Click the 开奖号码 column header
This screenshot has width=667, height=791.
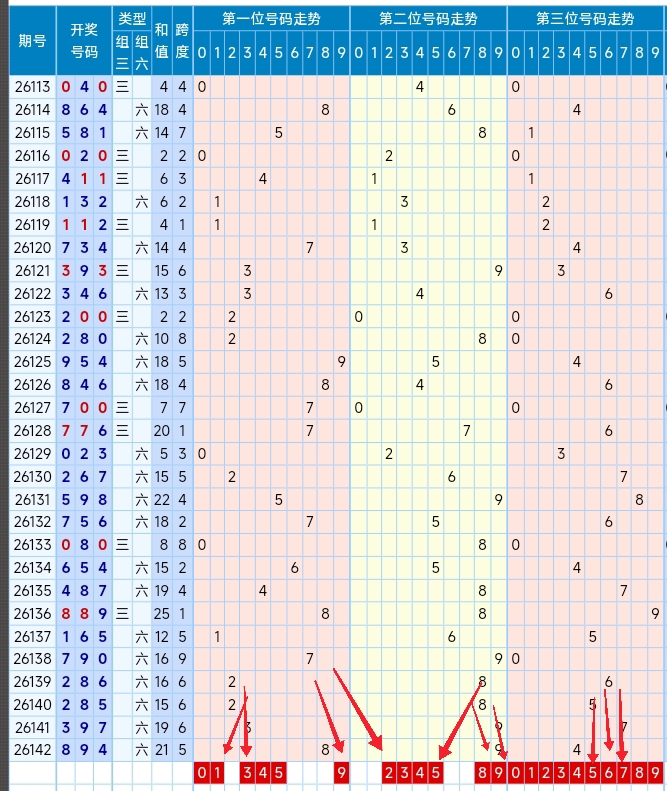coord(84,40)
